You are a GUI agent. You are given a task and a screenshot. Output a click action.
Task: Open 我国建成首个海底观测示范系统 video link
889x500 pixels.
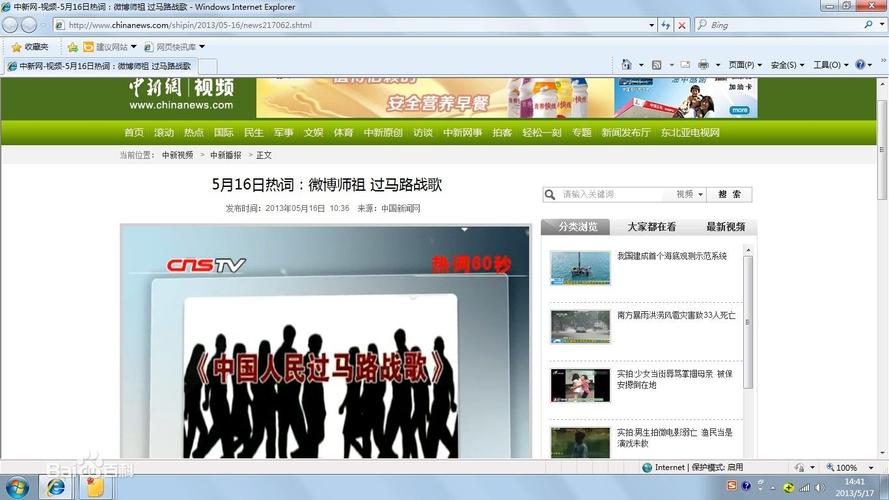(672, 256)
